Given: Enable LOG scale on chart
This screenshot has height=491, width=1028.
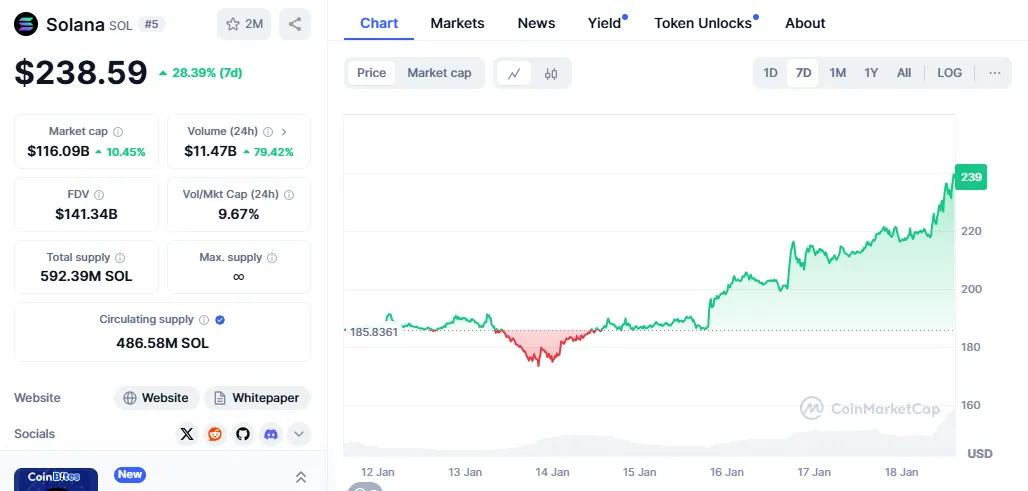Looking at the screenshot, I should [949, 73].
